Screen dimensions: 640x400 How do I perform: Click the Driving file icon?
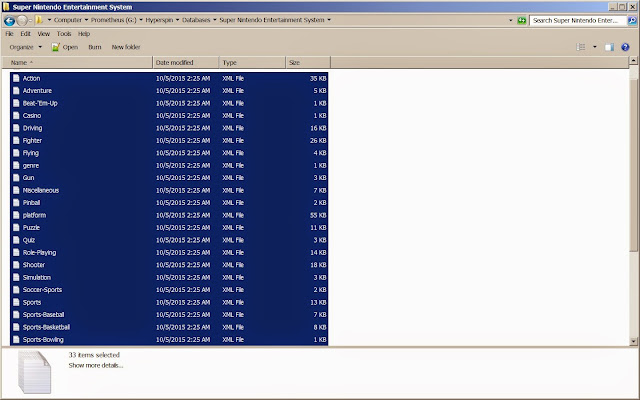point(16,128)
